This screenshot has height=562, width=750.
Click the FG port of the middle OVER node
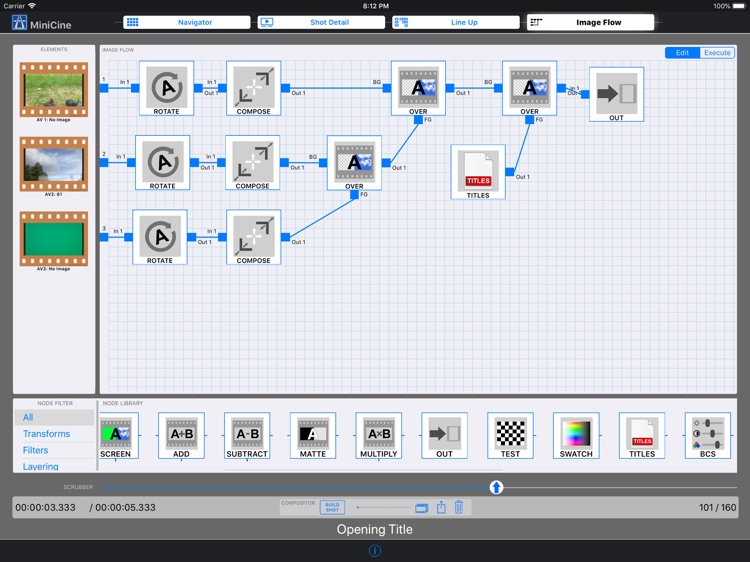[354, 194]
